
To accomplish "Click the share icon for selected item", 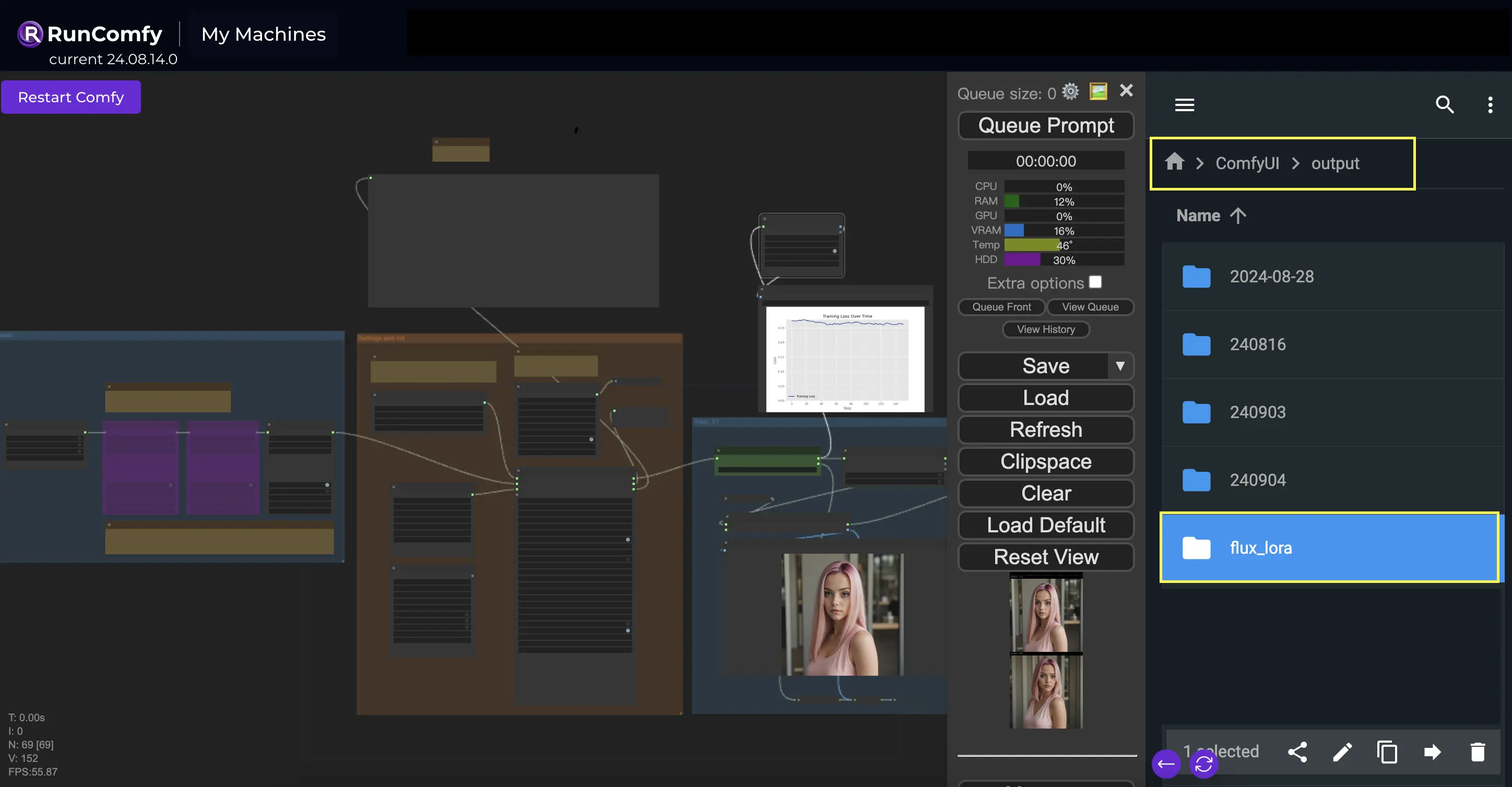I will click(x=1297, y=752).
